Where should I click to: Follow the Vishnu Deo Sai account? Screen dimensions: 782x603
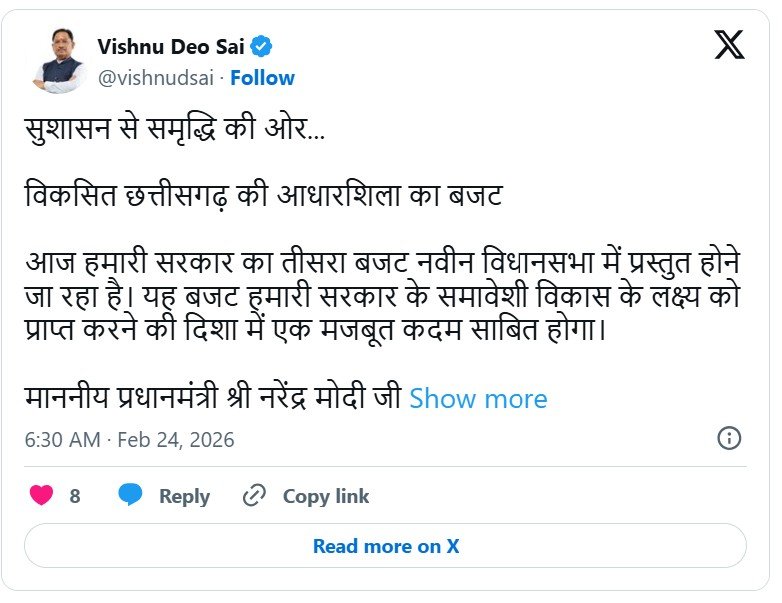pos(263,77)
